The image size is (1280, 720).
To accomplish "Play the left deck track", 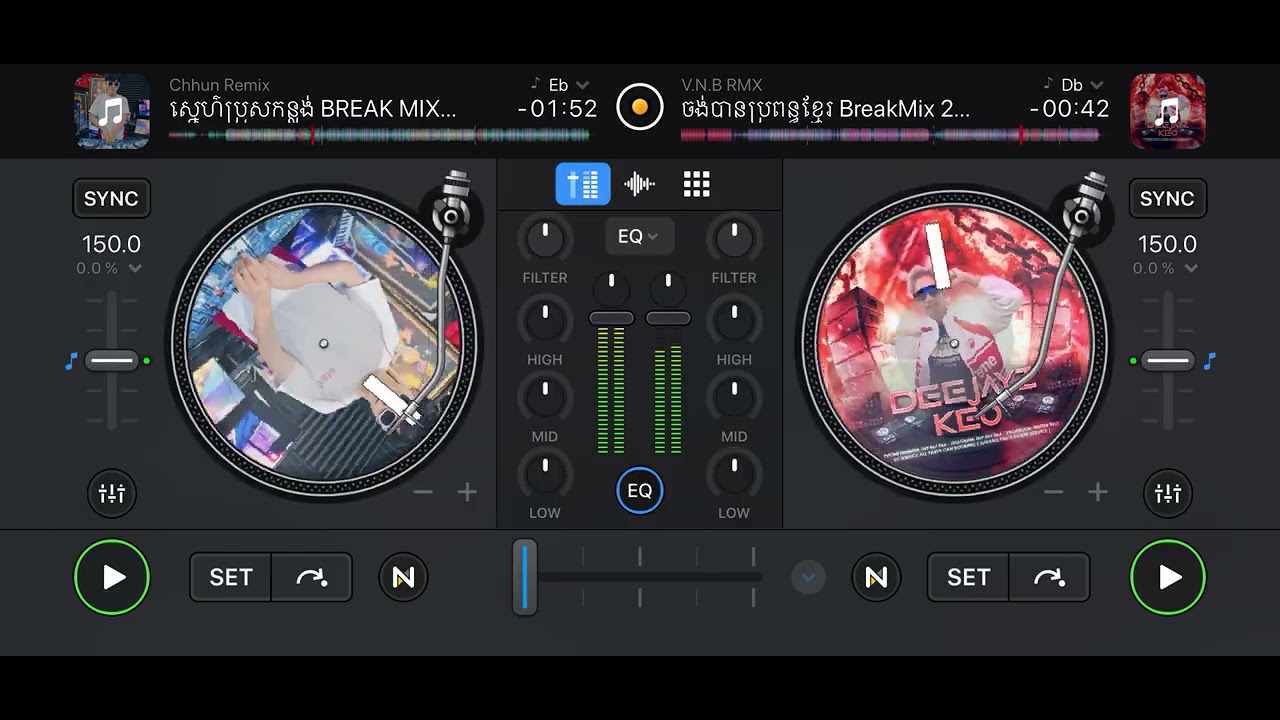I will pos(112,577).
